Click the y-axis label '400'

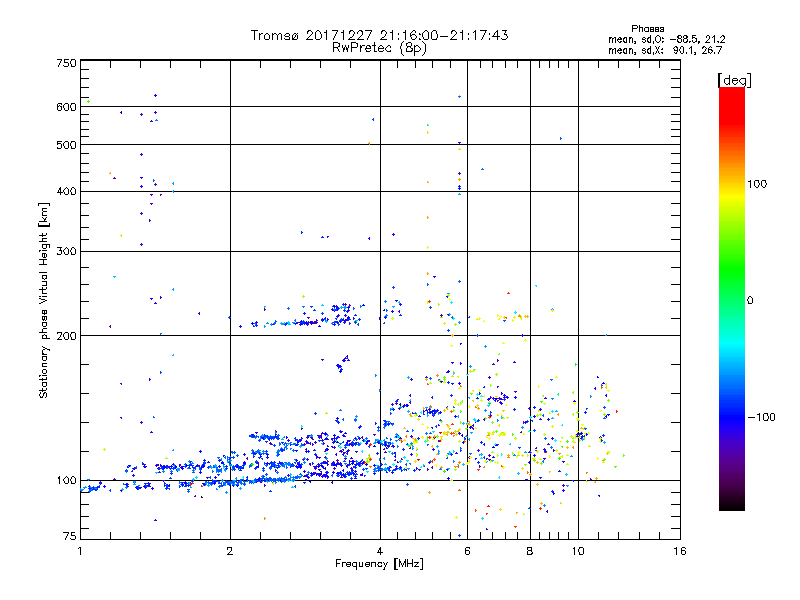tap(66, 191)
